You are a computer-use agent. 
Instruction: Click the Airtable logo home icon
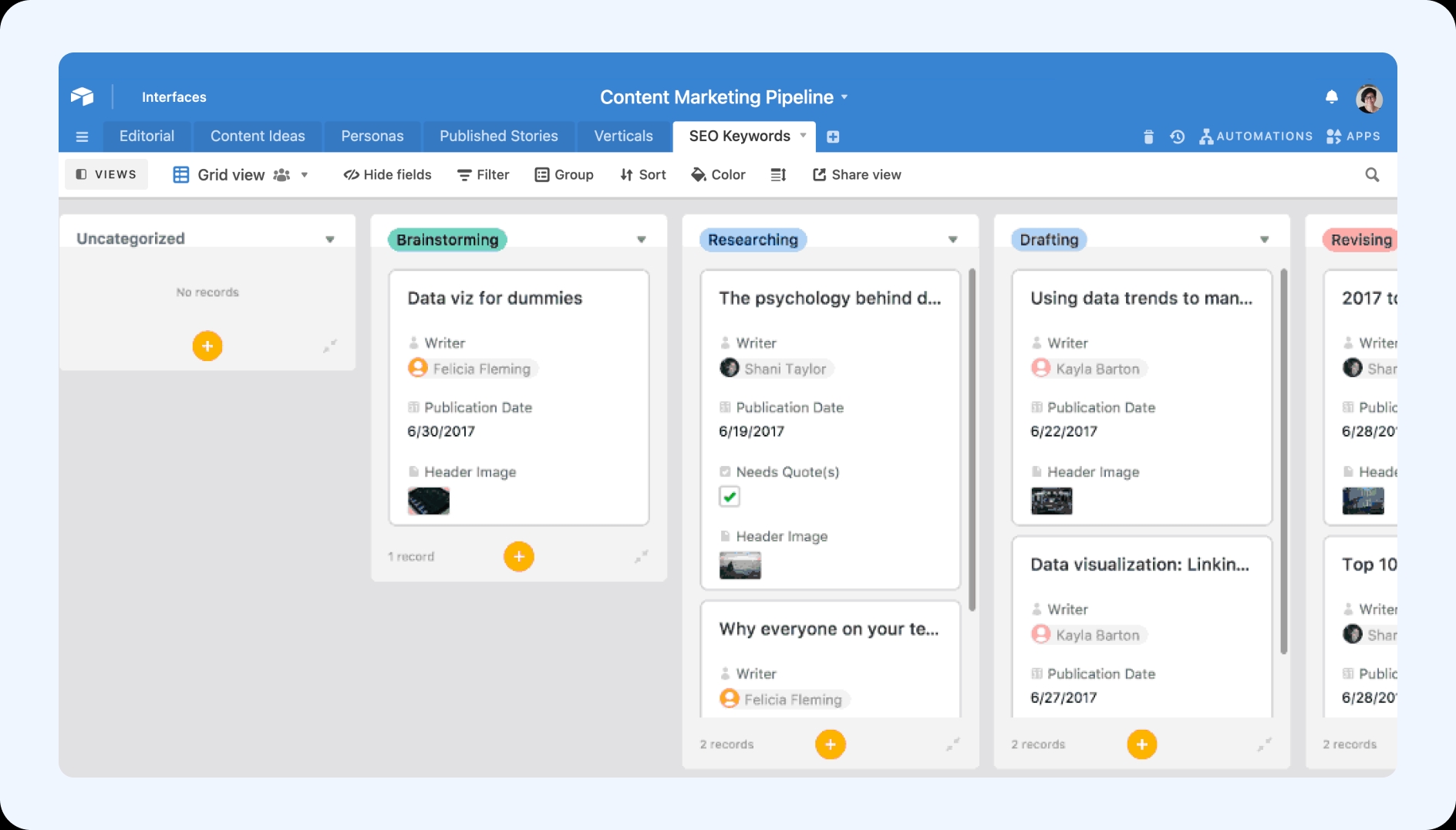coord(82,96)
